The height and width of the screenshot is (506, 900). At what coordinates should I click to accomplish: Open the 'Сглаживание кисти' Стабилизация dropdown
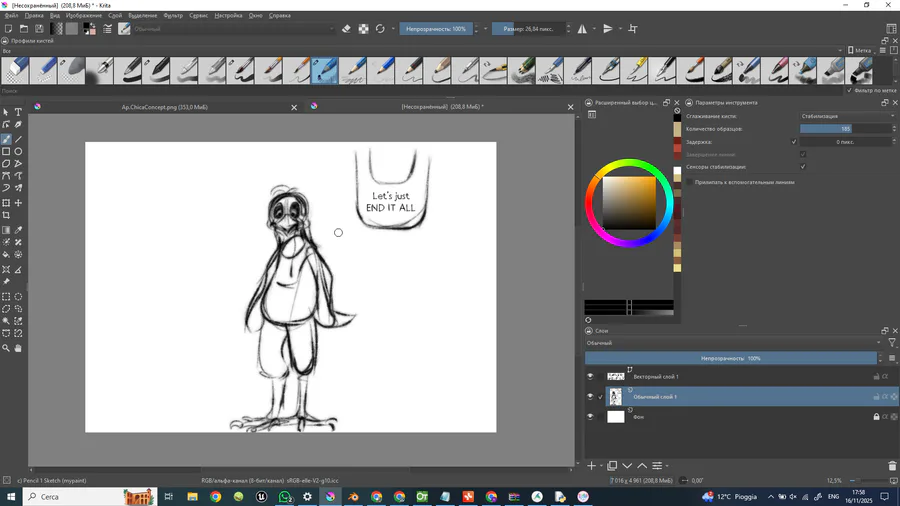847,116
